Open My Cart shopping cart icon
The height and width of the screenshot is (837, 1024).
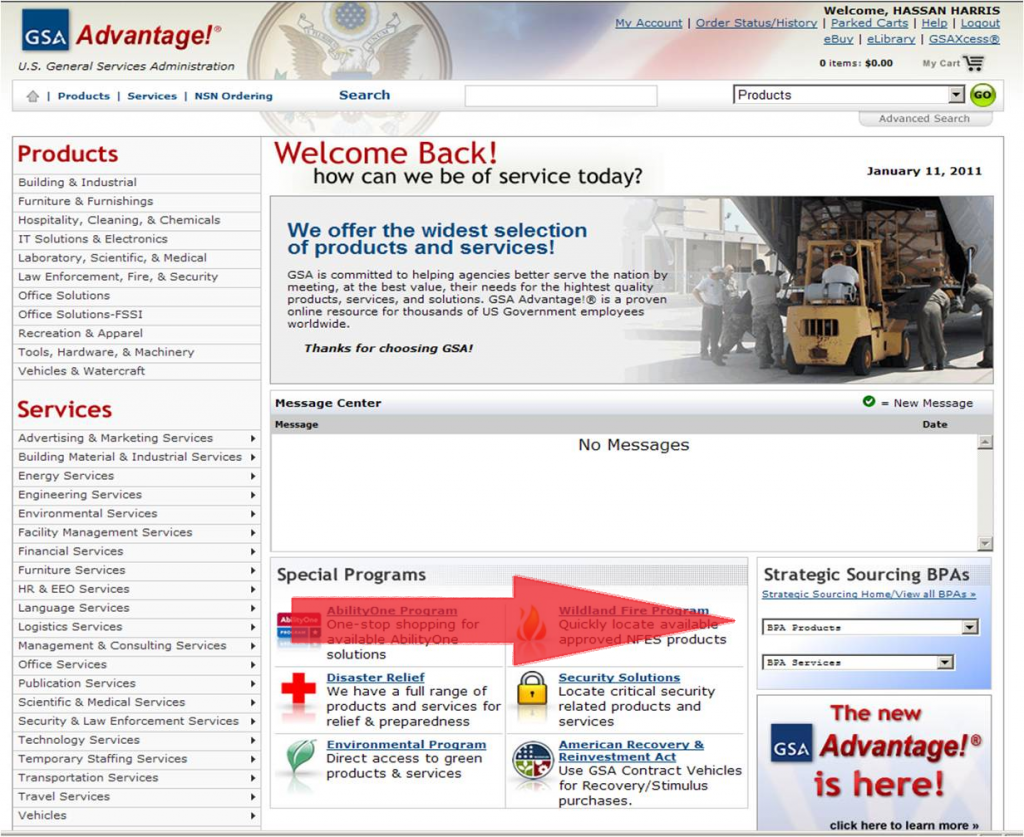(974, 60)
